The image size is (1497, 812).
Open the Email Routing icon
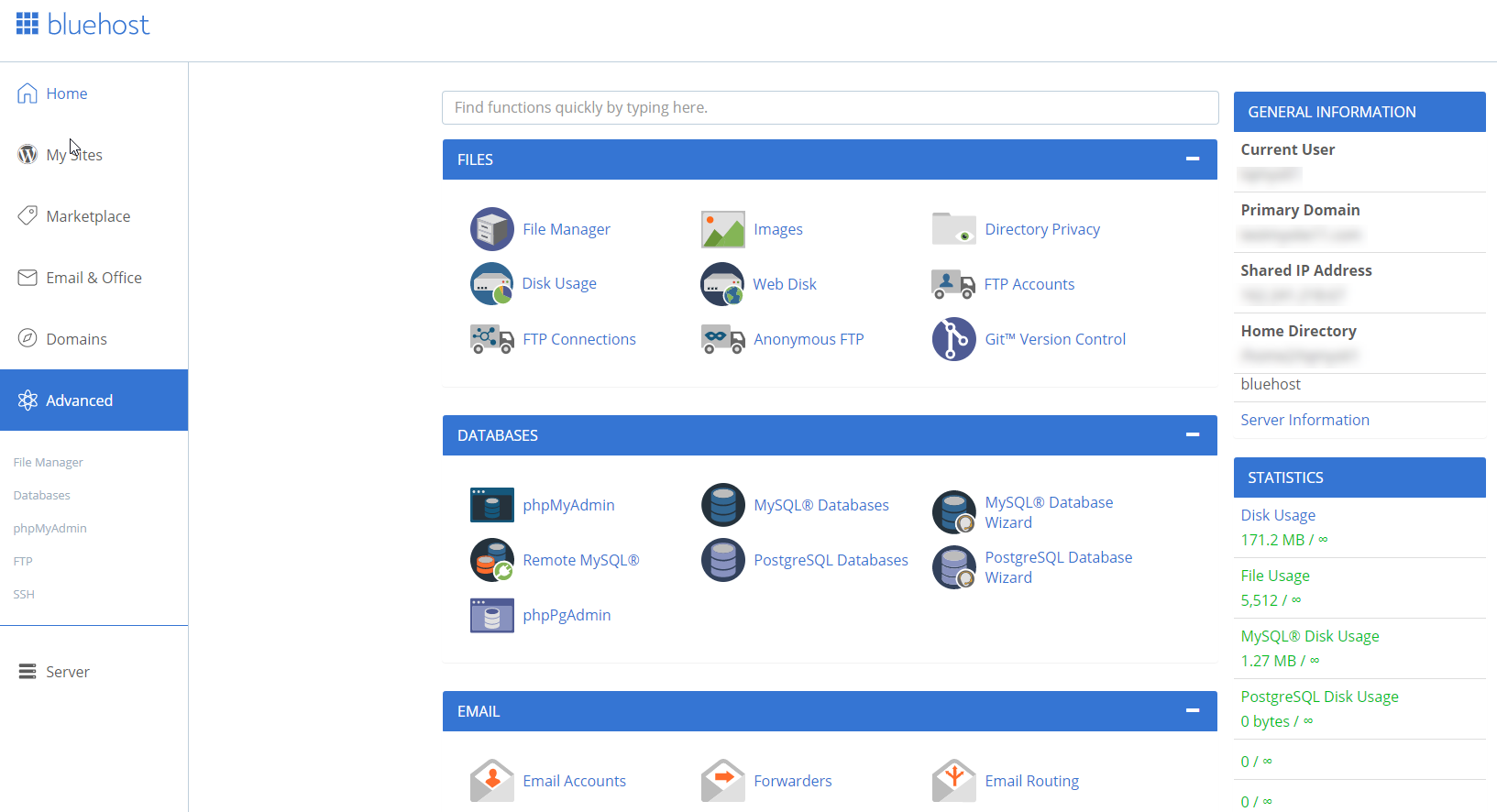[x=954, y=781]
